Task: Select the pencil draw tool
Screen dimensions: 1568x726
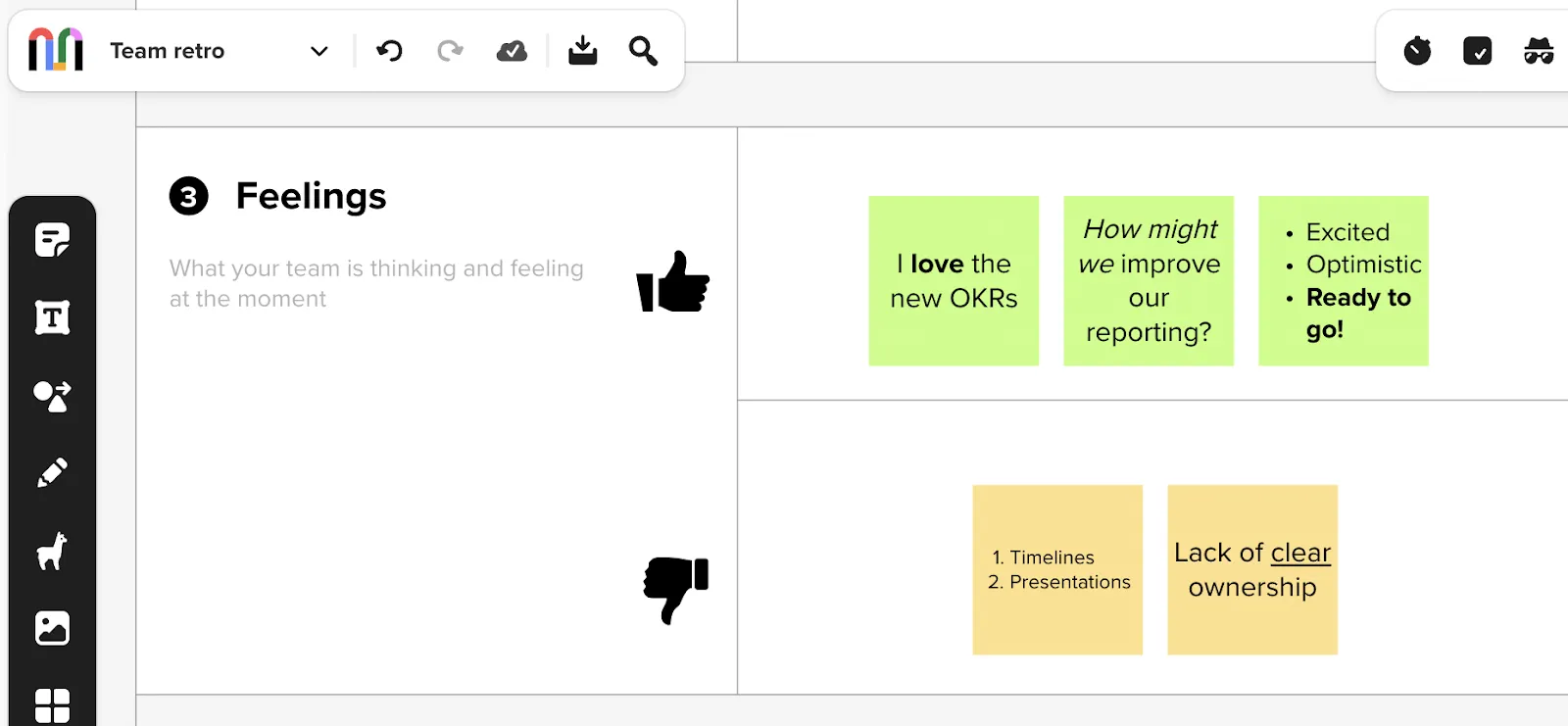Action: point(52,473)
